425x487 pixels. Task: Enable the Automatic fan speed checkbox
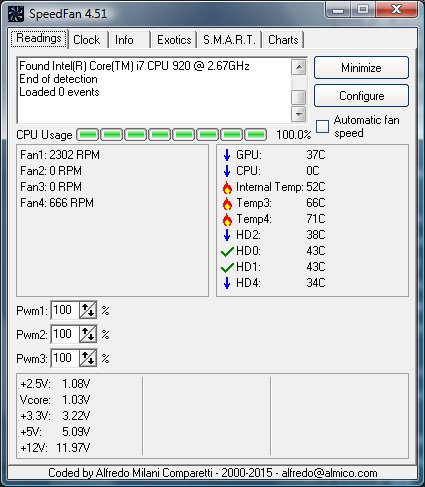point(322,127)
